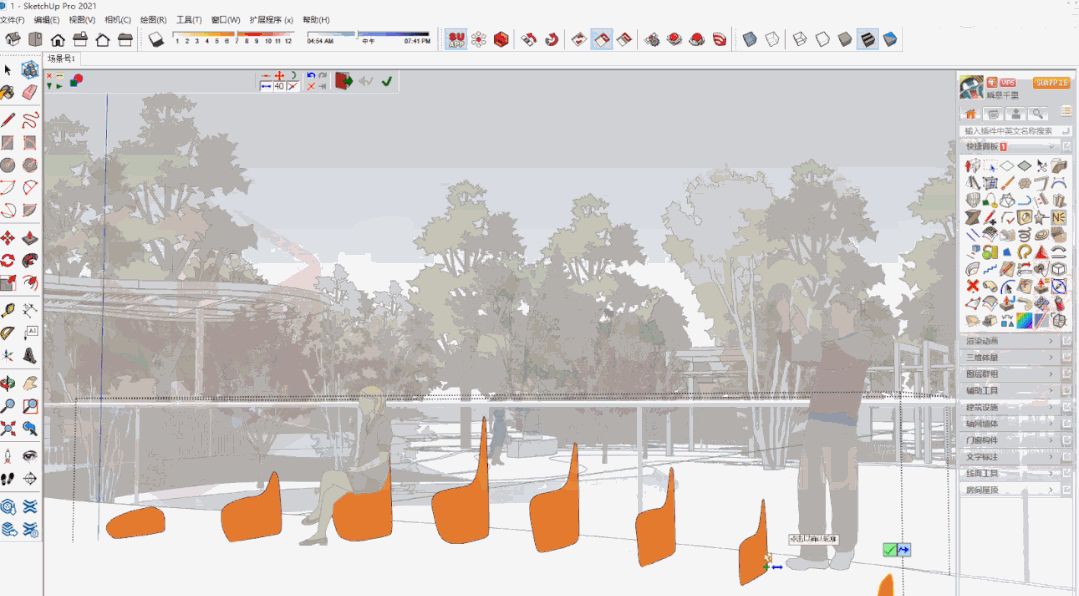The width and height of the screenshot is (1079, 596).
Task: Click the red X delete plugin icon
Action: (972, 286)
